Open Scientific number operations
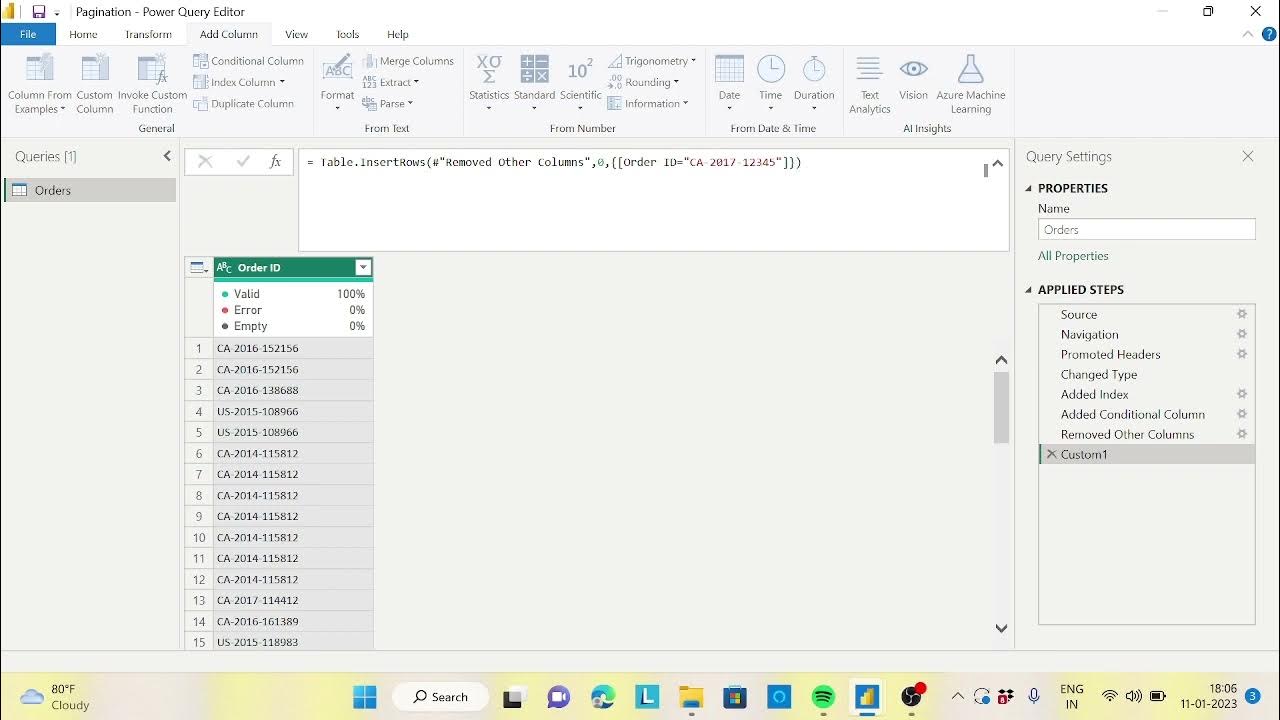This screenshot has height=720, width=1280. click(x=580, y=81)
